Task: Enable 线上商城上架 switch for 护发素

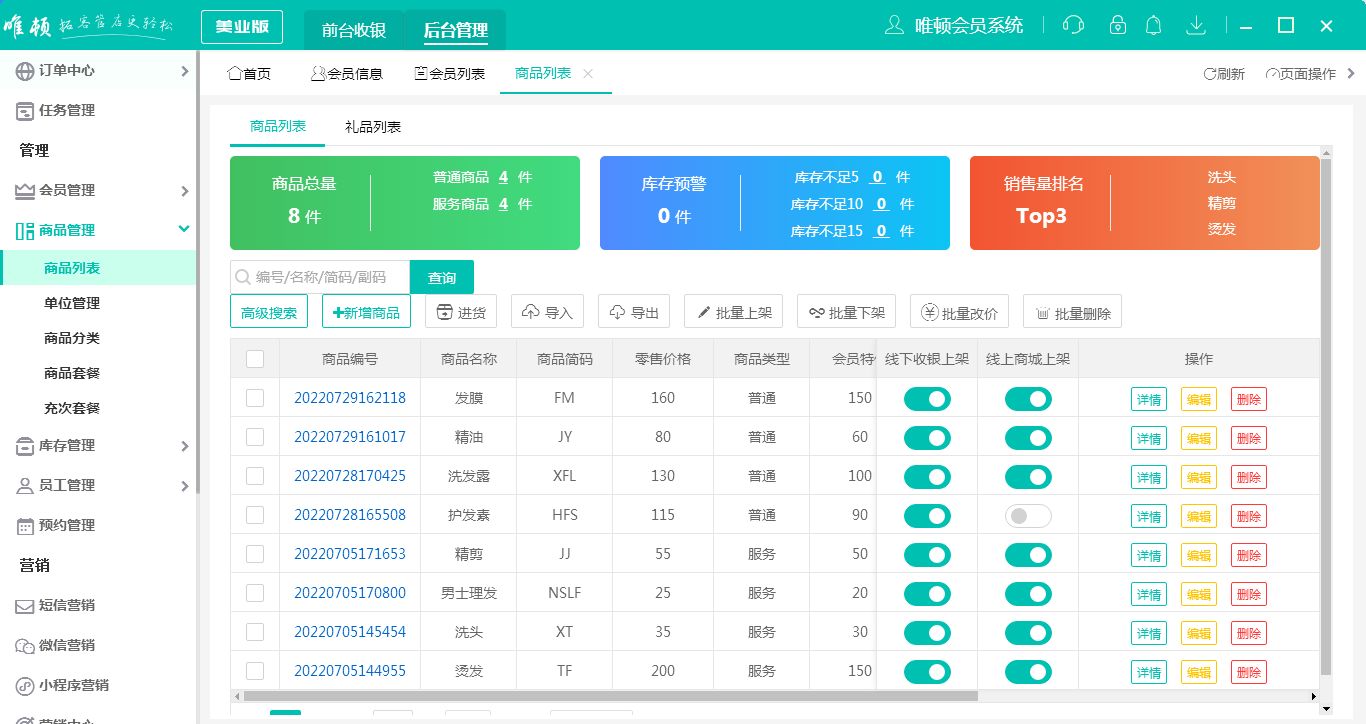Action: pos(1028,516)
